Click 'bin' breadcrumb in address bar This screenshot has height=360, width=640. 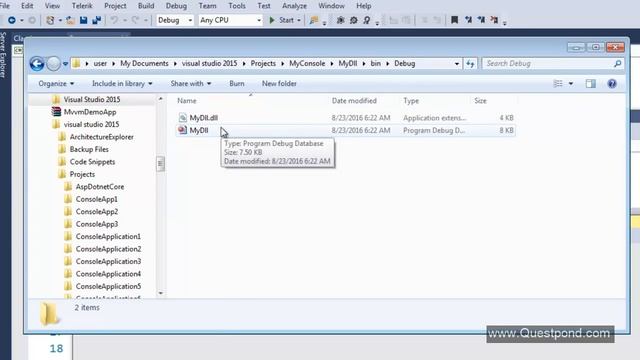click(376, 63)
